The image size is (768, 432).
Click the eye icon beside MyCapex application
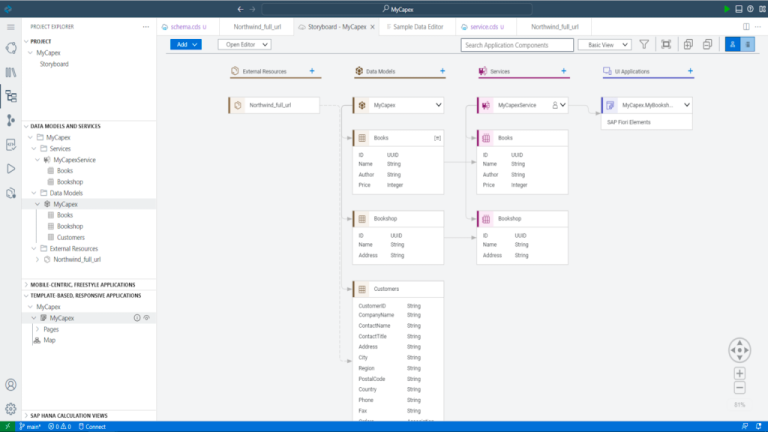pos(147,318)
